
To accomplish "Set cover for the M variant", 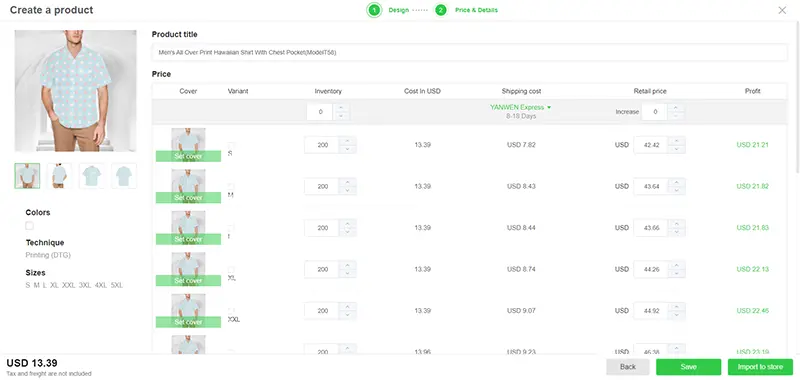I will tap(188, 197).
